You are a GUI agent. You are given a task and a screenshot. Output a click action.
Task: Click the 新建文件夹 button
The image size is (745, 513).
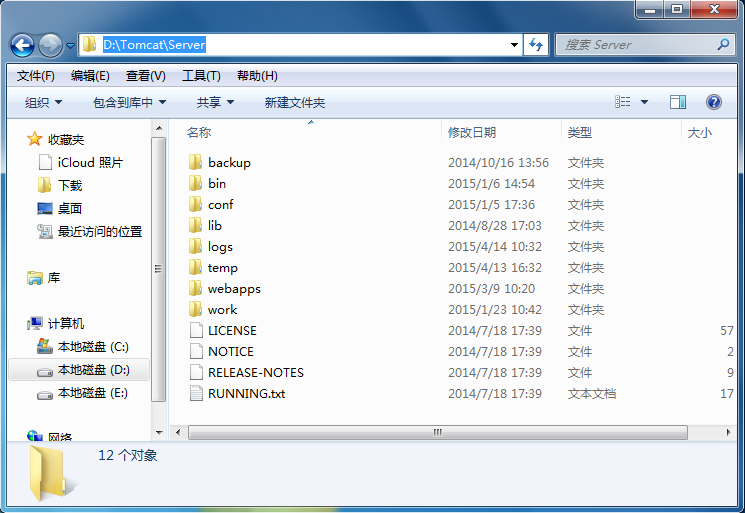pyautogui.click(x=295, y=102)
